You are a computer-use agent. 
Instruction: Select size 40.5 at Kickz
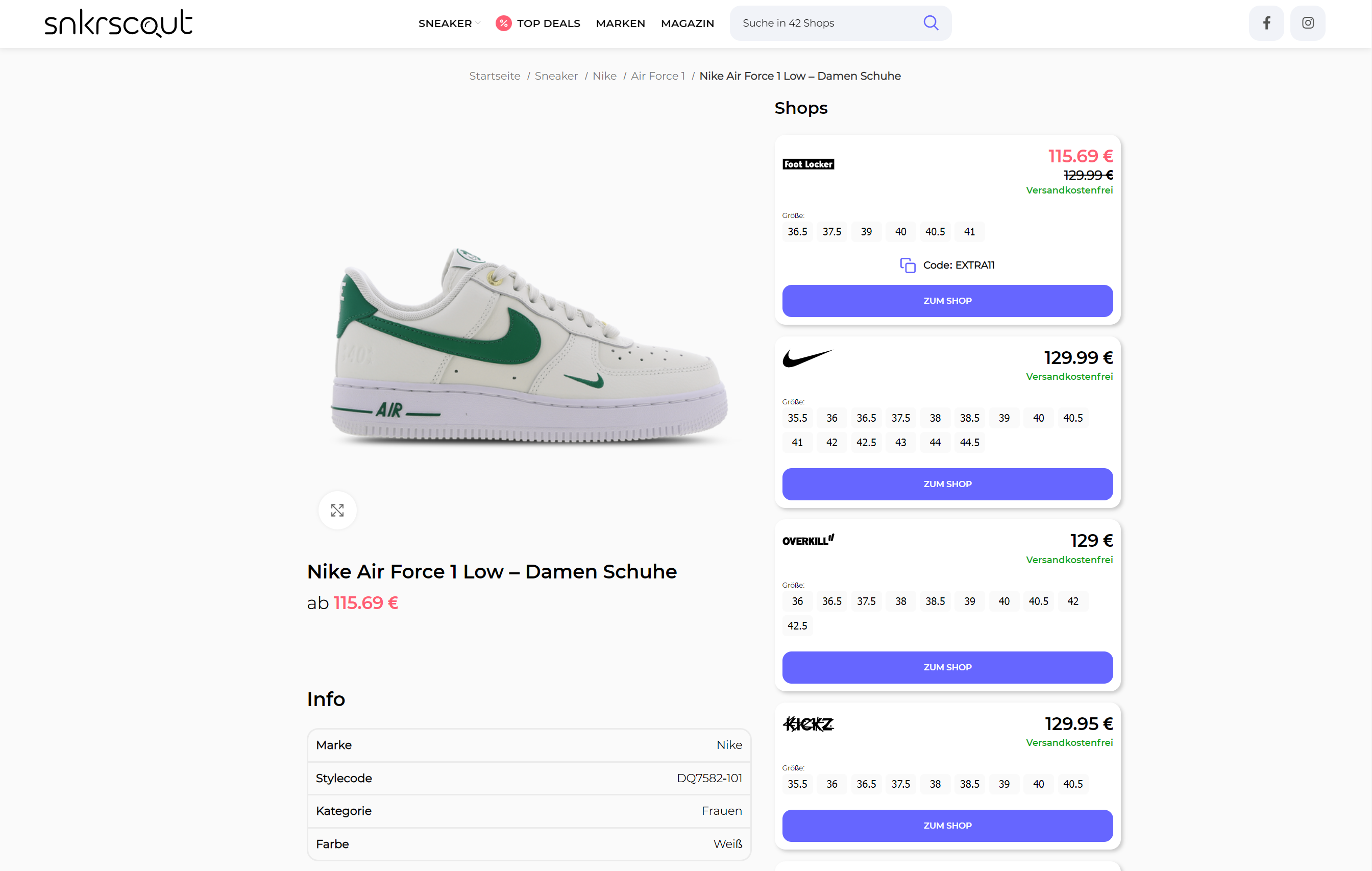click(x=1073, y=784)
